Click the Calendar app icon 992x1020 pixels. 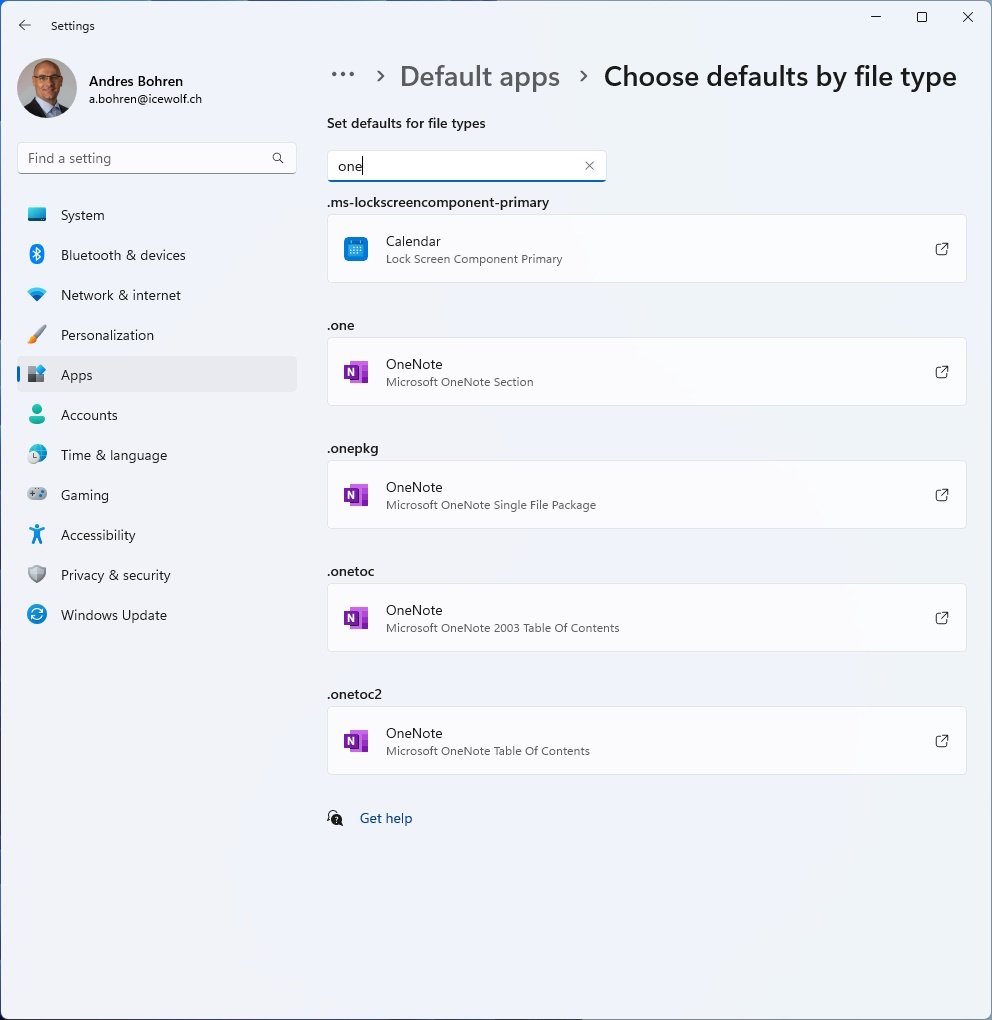pyautogui.click(x=356, y=249)
